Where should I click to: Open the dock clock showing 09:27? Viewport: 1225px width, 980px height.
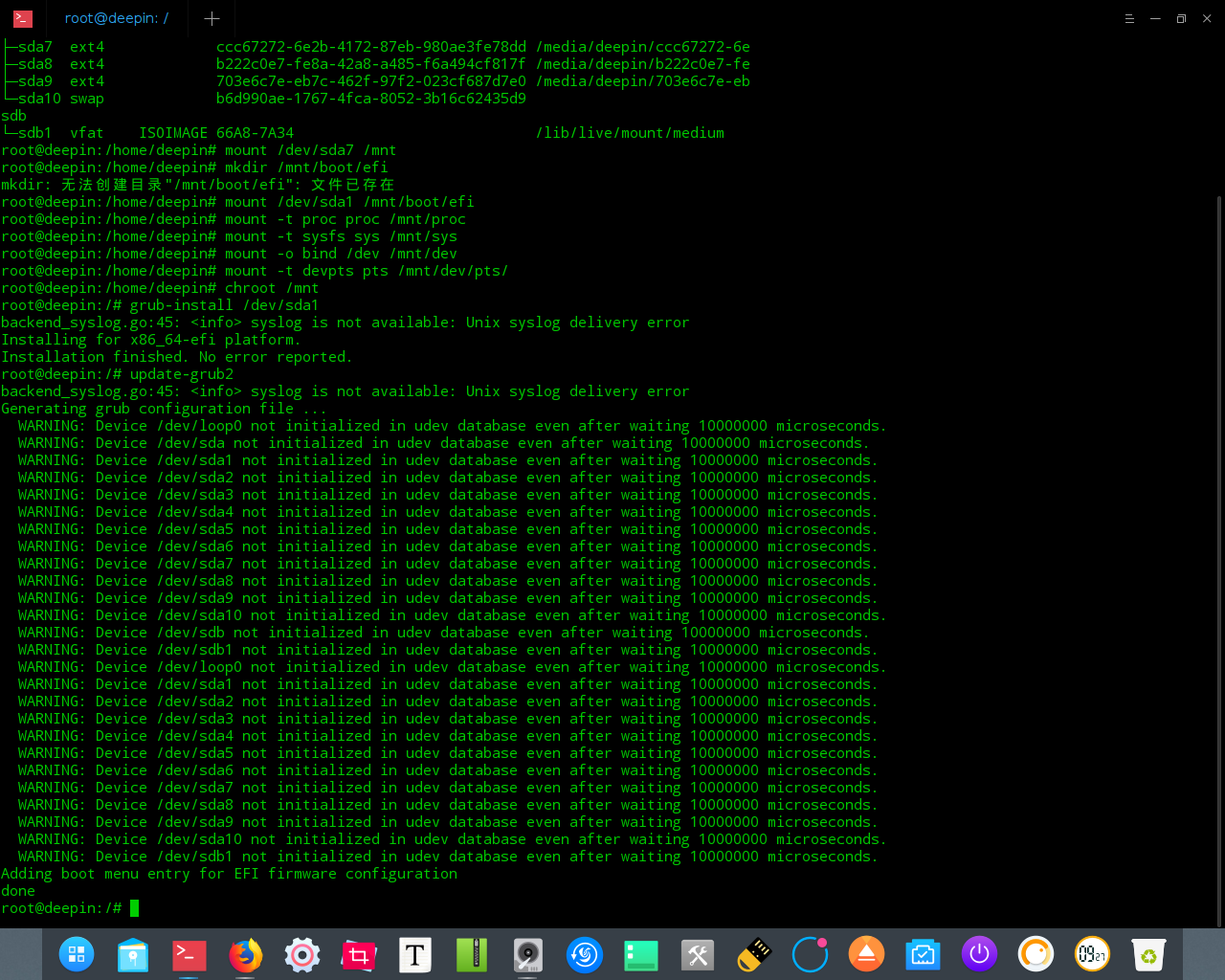(x=1092, y=954)
